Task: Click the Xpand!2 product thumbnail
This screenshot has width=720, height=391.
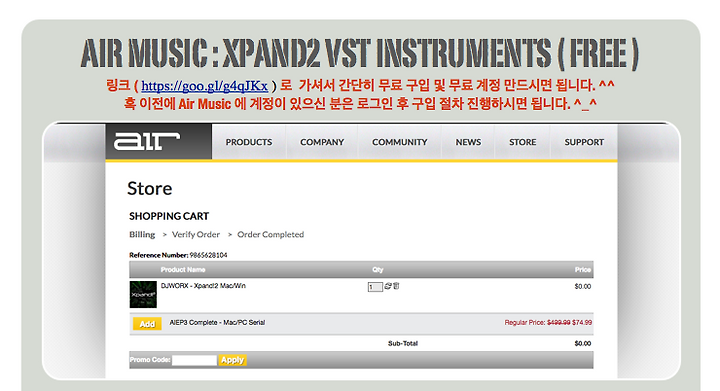Action: [143, 294]
